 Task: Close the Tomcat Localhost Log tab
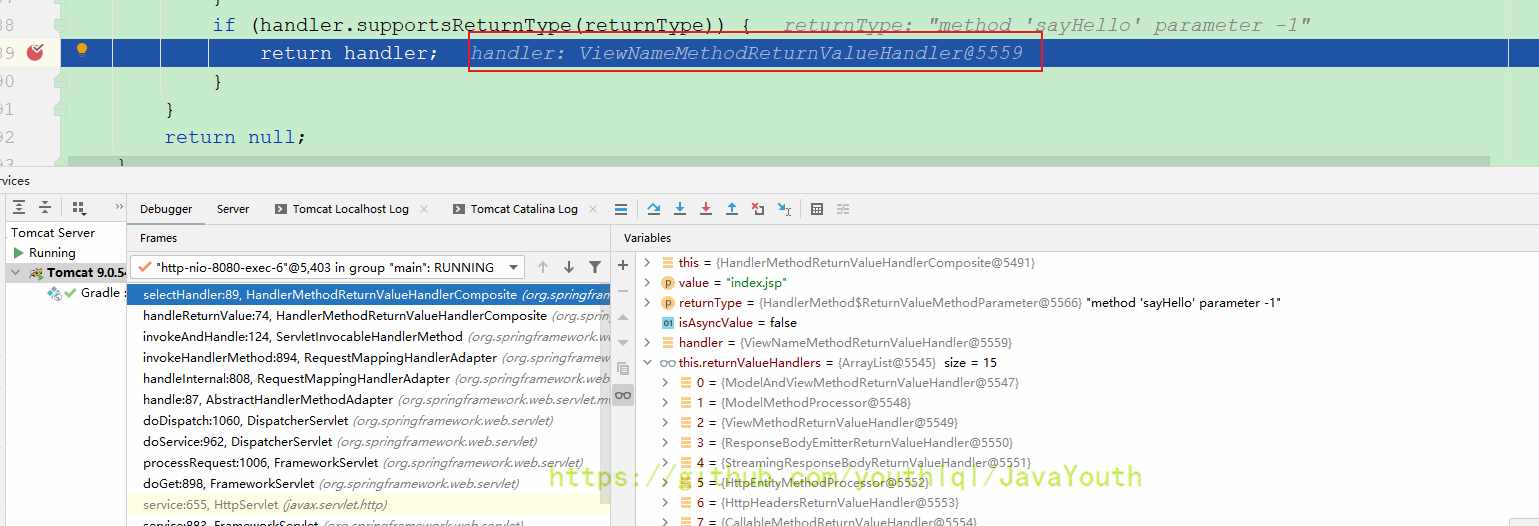[424, 209]
